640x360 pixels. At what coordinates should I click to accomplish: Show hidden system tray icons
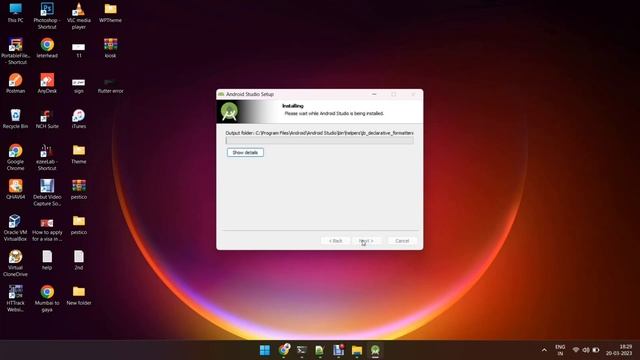(x=544, y=350)
